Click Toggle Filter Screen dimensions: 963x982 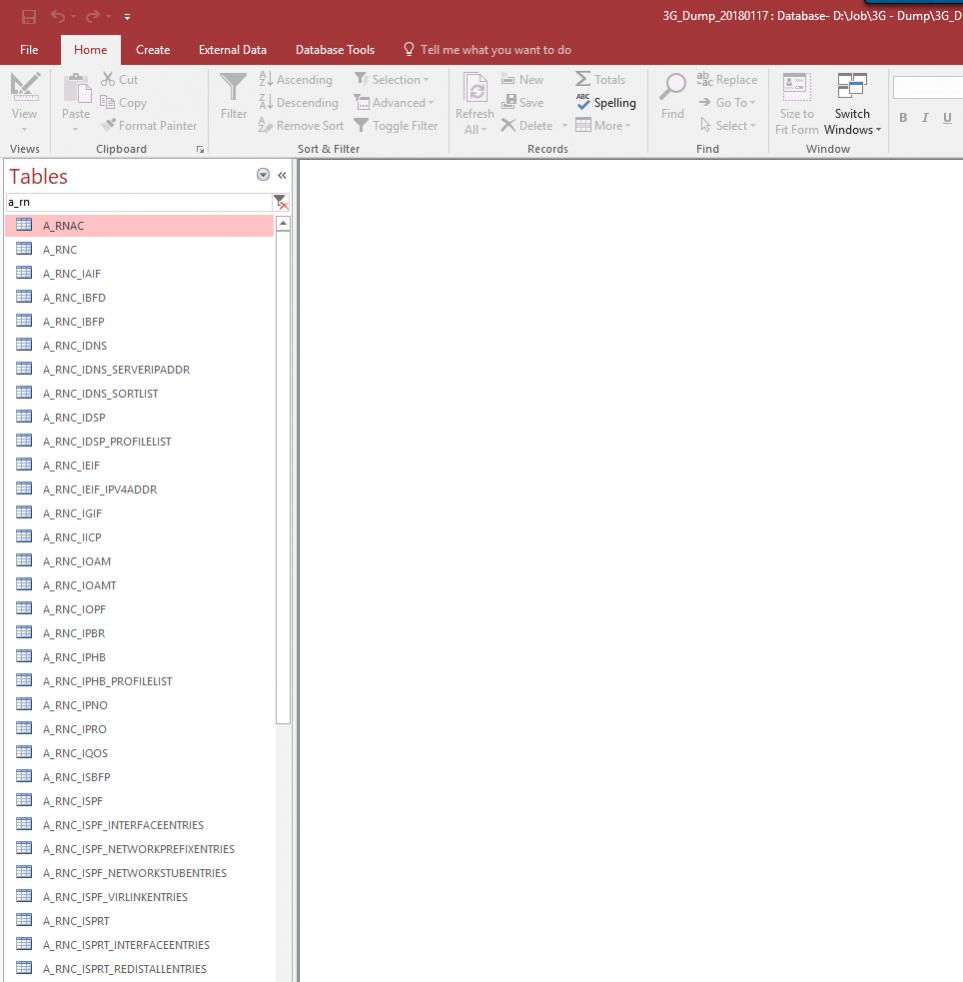[x=396, y=126]
